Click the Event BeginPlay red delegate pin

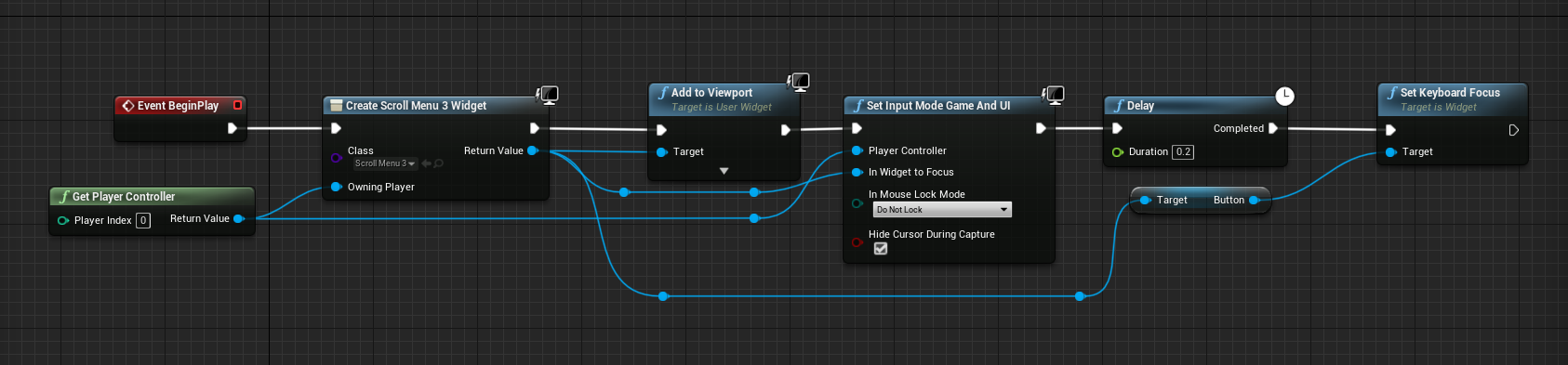pyautogui.click(x=237, y=105)
